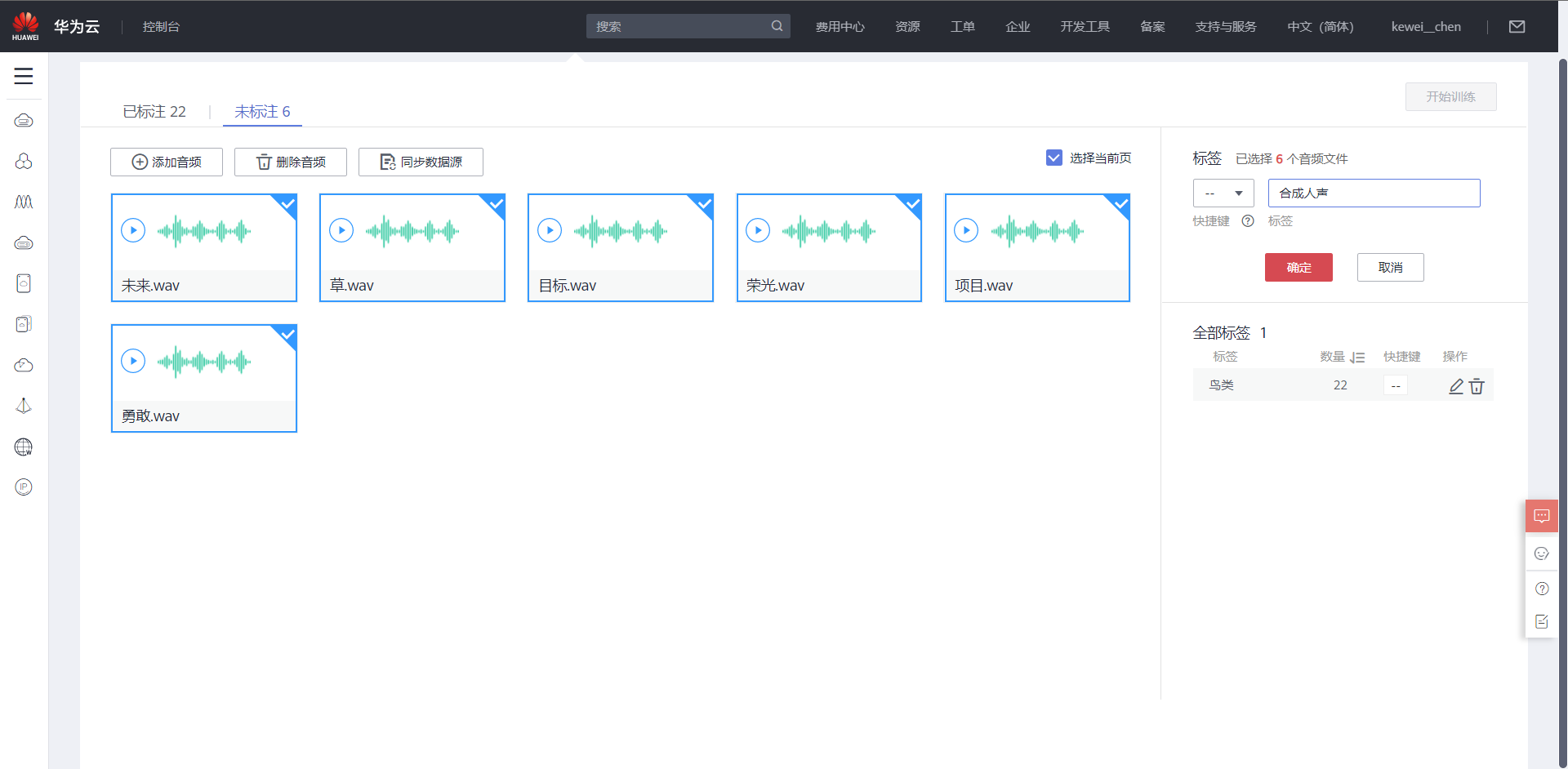Deselect 勇敢.wav via its corner checkmark

click(287, 334)
